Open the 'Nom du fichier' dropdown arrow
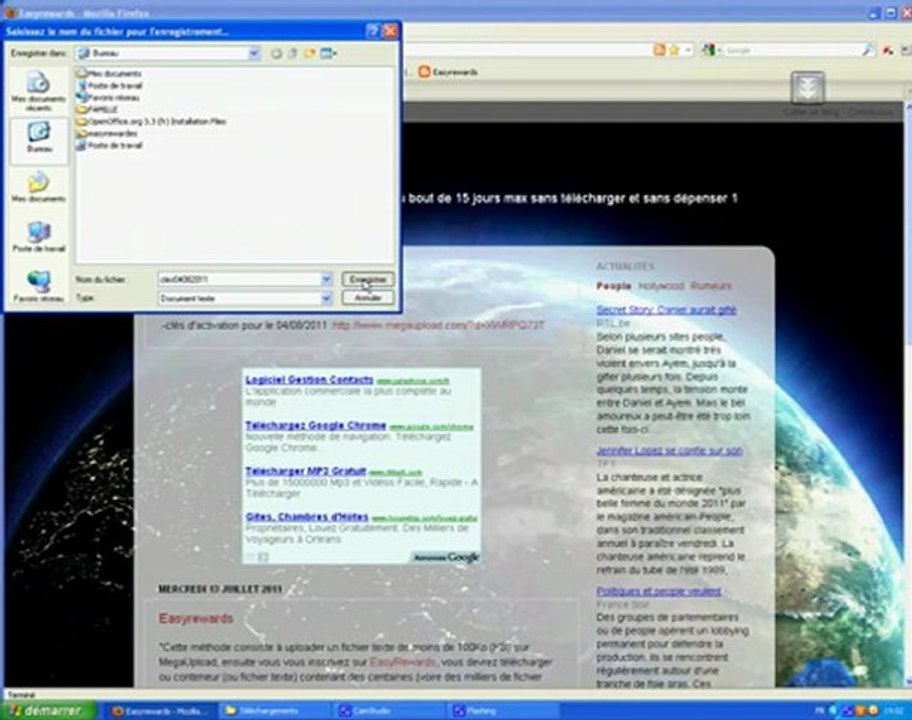 tap(326, 280)
